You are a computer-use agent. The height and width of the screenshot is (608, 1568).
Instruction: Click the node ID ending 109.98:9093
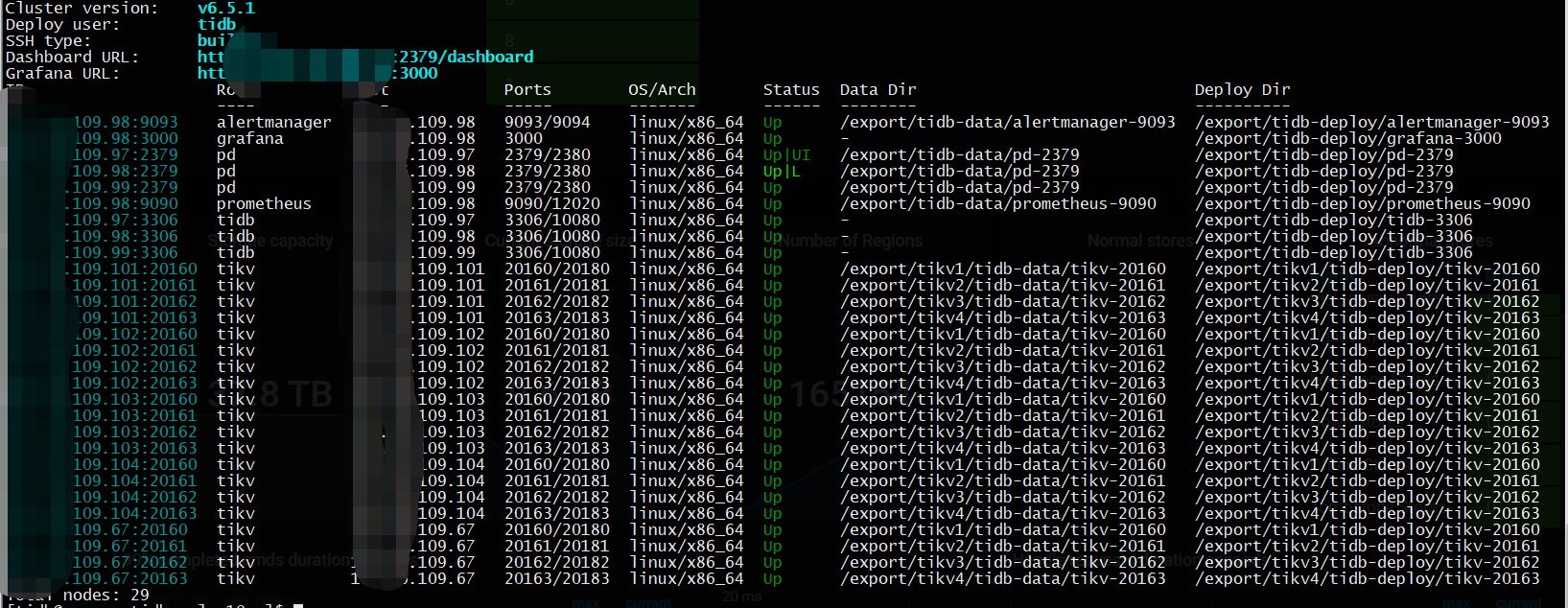pyautogui.click(x=126, y=122)
